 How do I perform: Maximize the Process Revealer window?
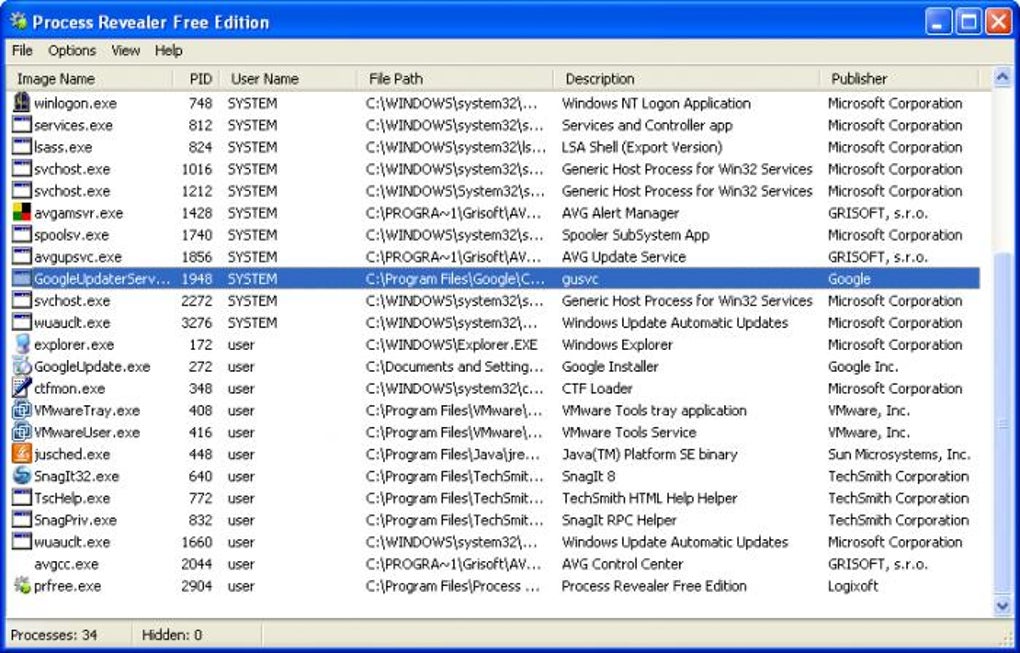pos(969,22)
